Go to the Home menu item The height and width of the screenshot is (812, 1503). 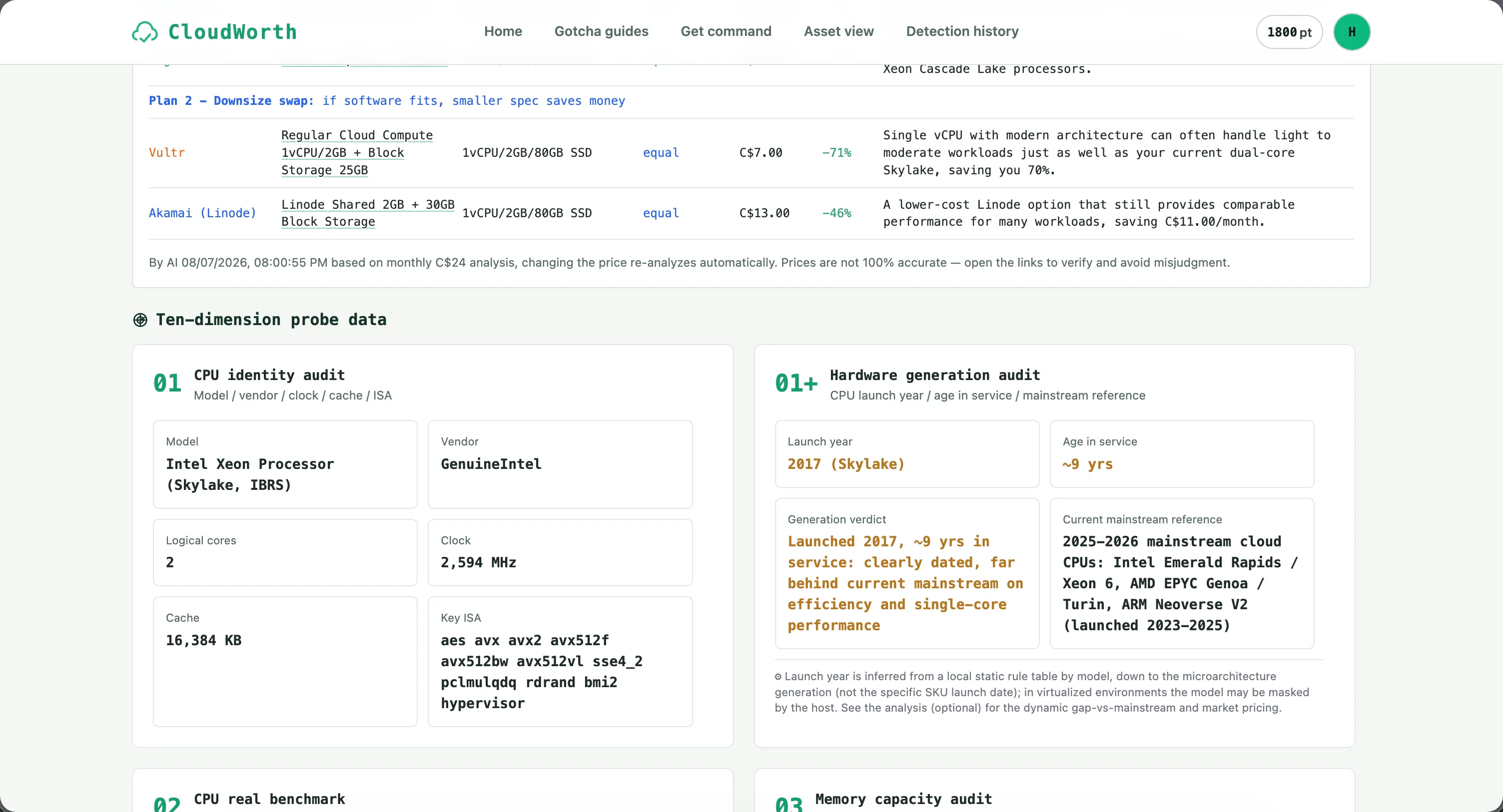tap(503, 31)
